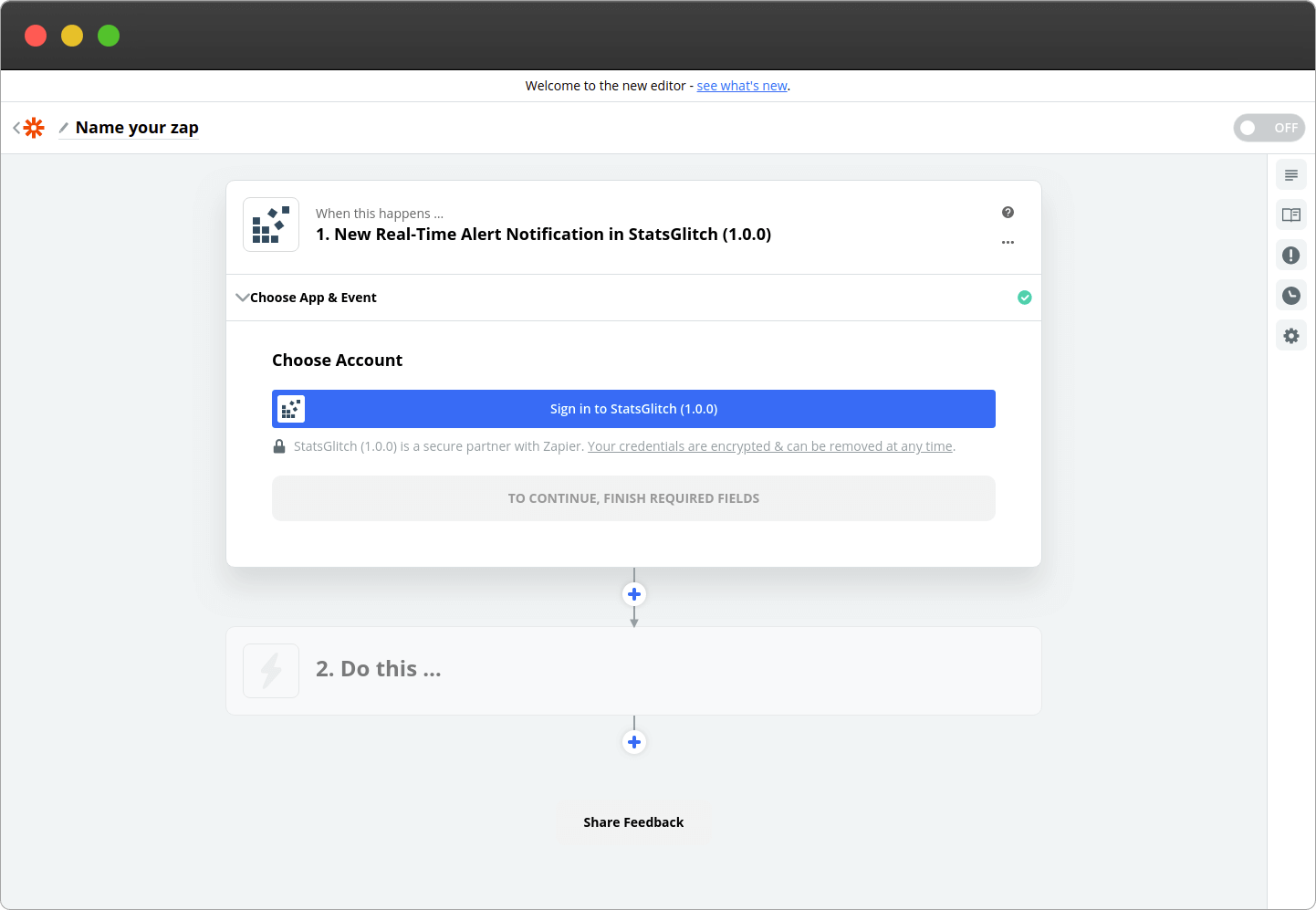Screen dimensions: 1316x910
Task: Click 'To continue, finish required fields' button
Action: 633,498
